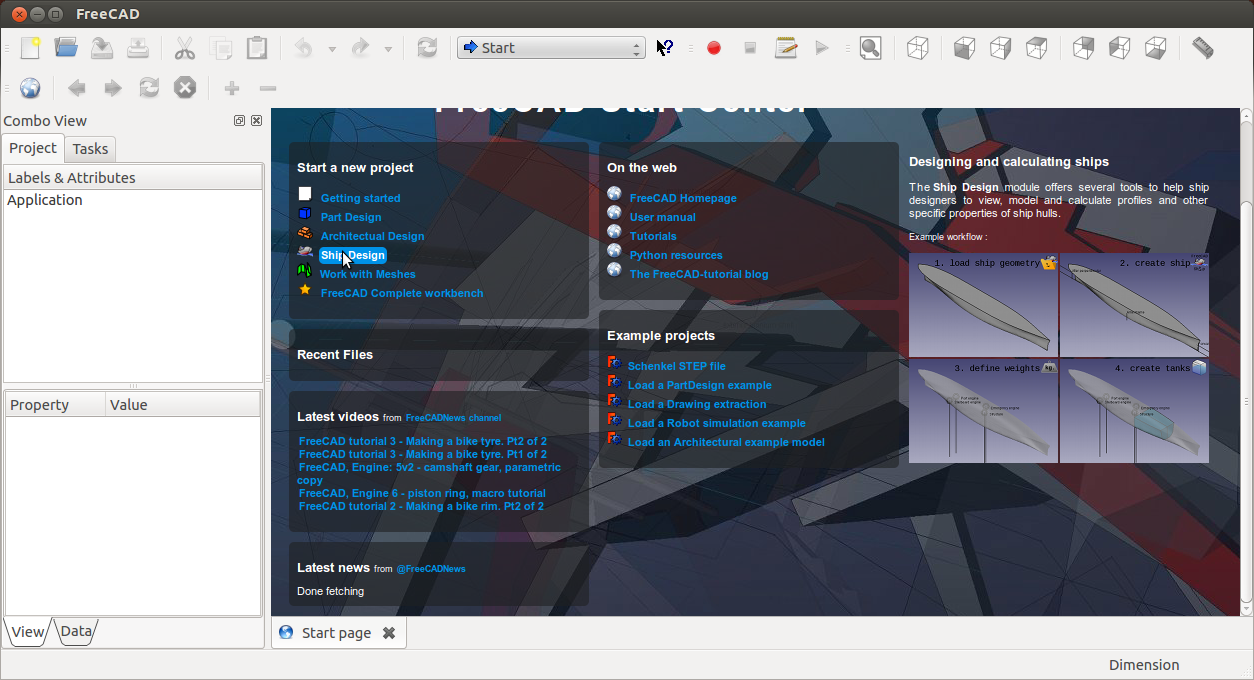Open the Start workbench selector dropdown
The width and height of the screenshot is (1254, 680).
551,48
